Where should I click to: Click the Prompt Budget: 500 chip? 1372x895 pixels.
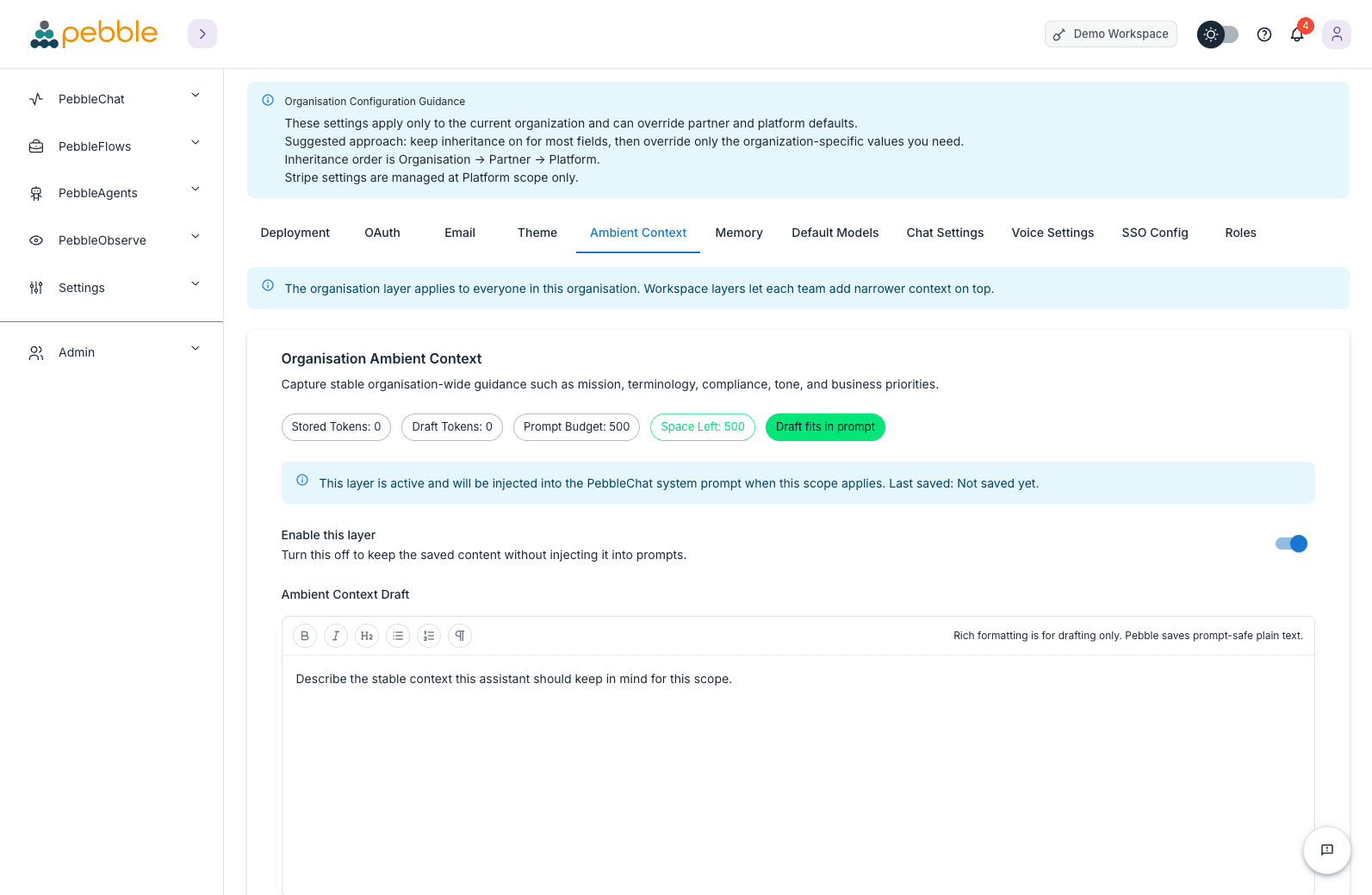pyautogui.click(x=576, y=427)
